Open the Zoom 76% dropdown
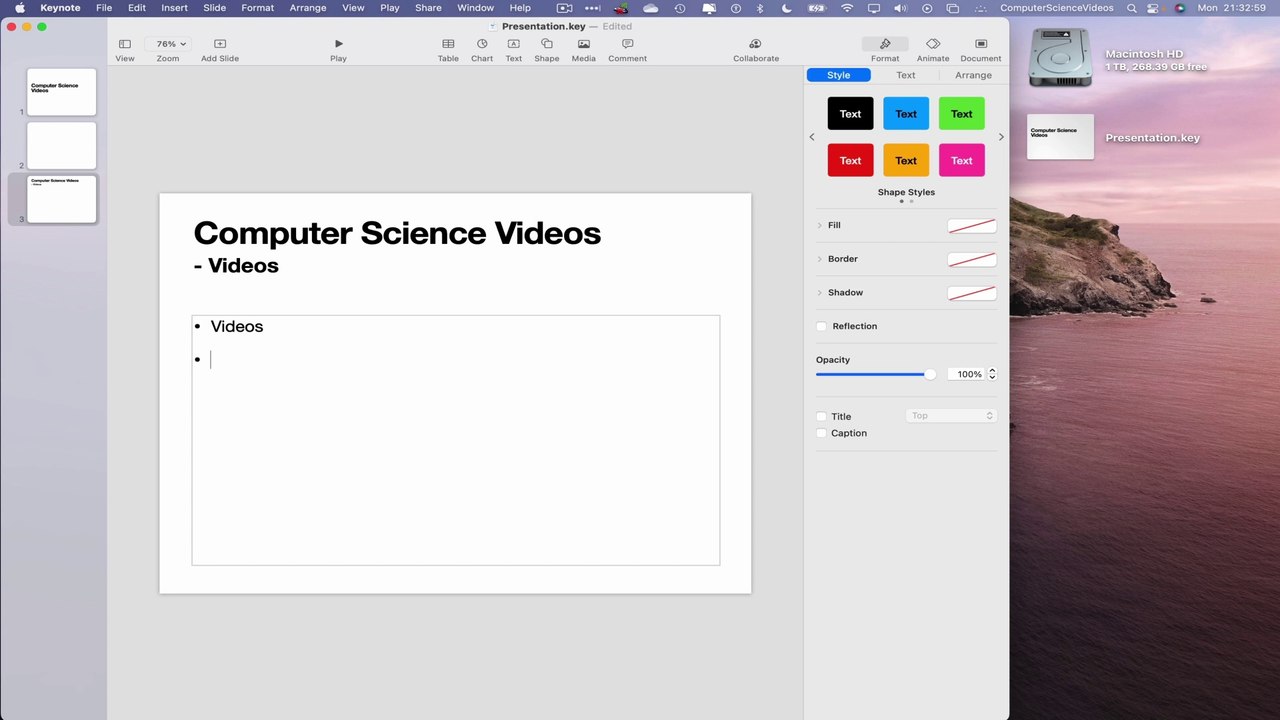Screen dimensions: 1280x720 coord(168,44)
